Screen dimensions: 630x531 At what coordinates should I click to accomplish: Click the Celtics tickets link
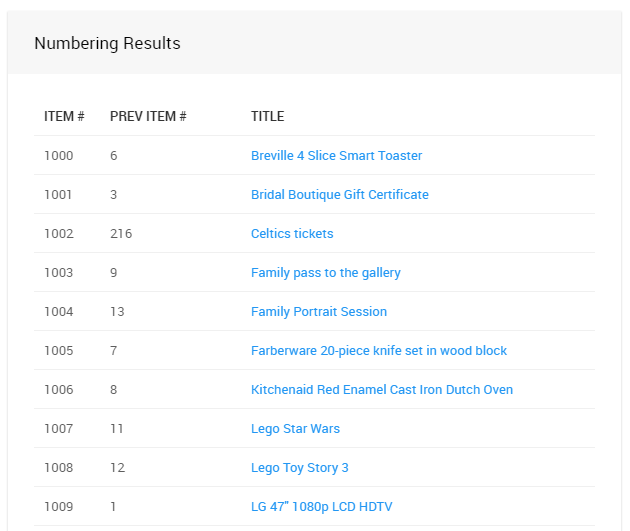pos(292,234)
